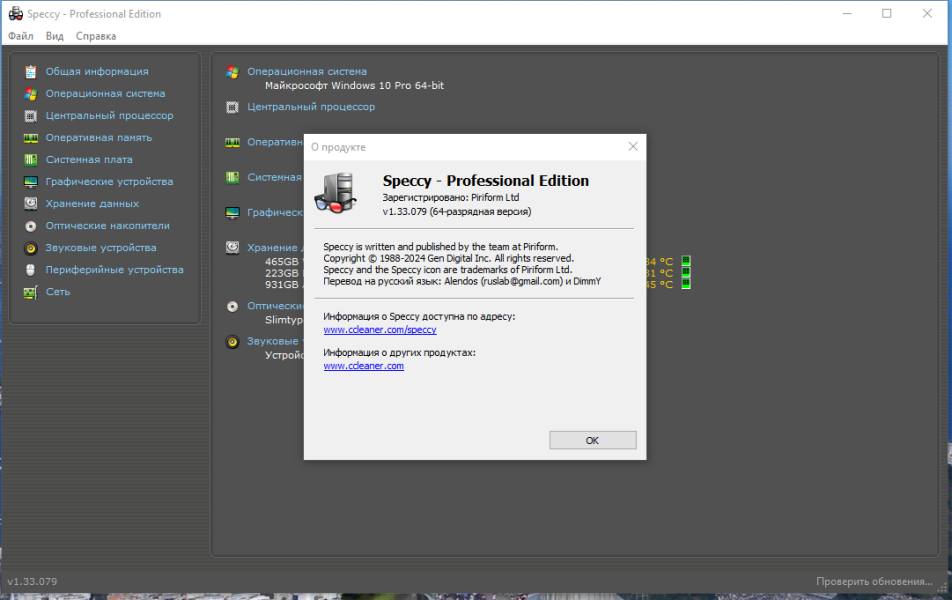The image size is (952, 600).
Task: Click Операционная система heading in summary pane
Action: click(307, 72)
